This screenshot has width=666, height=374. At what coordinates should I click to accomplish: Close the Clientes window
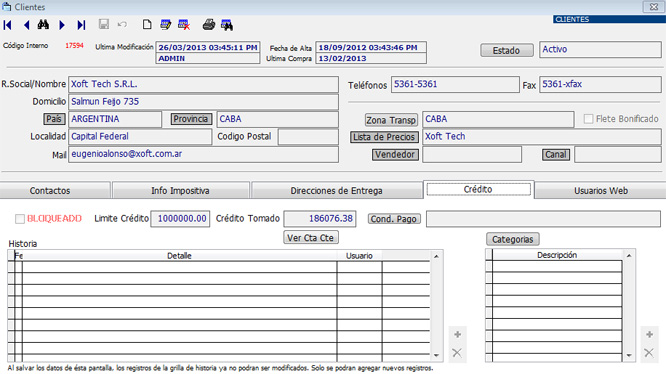pos(653,7)
